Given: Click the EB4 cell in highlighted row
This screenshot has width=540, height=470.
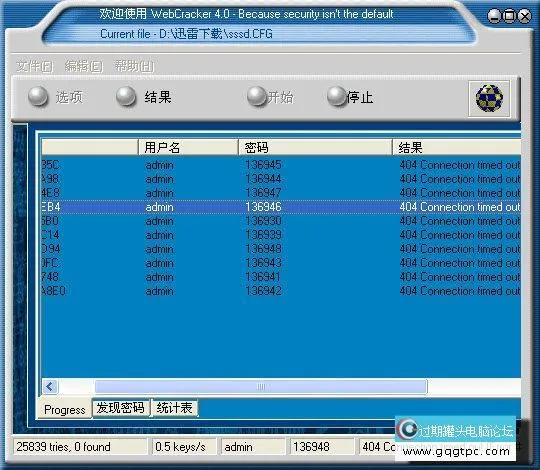Looking at the screenshot, I should (51, 207).
